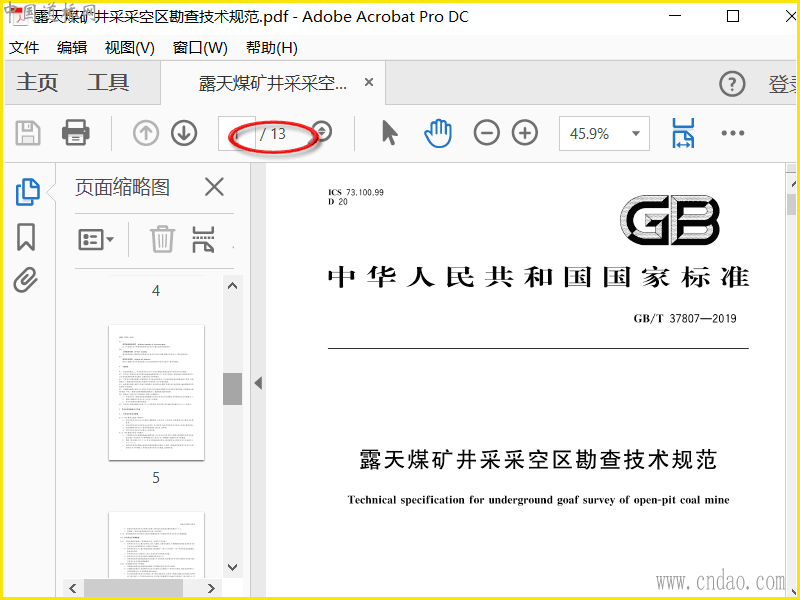This screenshot has height=600, width=800.
Task: Select page 6 thumbnail below number 5
Action: tap(156, 545)
